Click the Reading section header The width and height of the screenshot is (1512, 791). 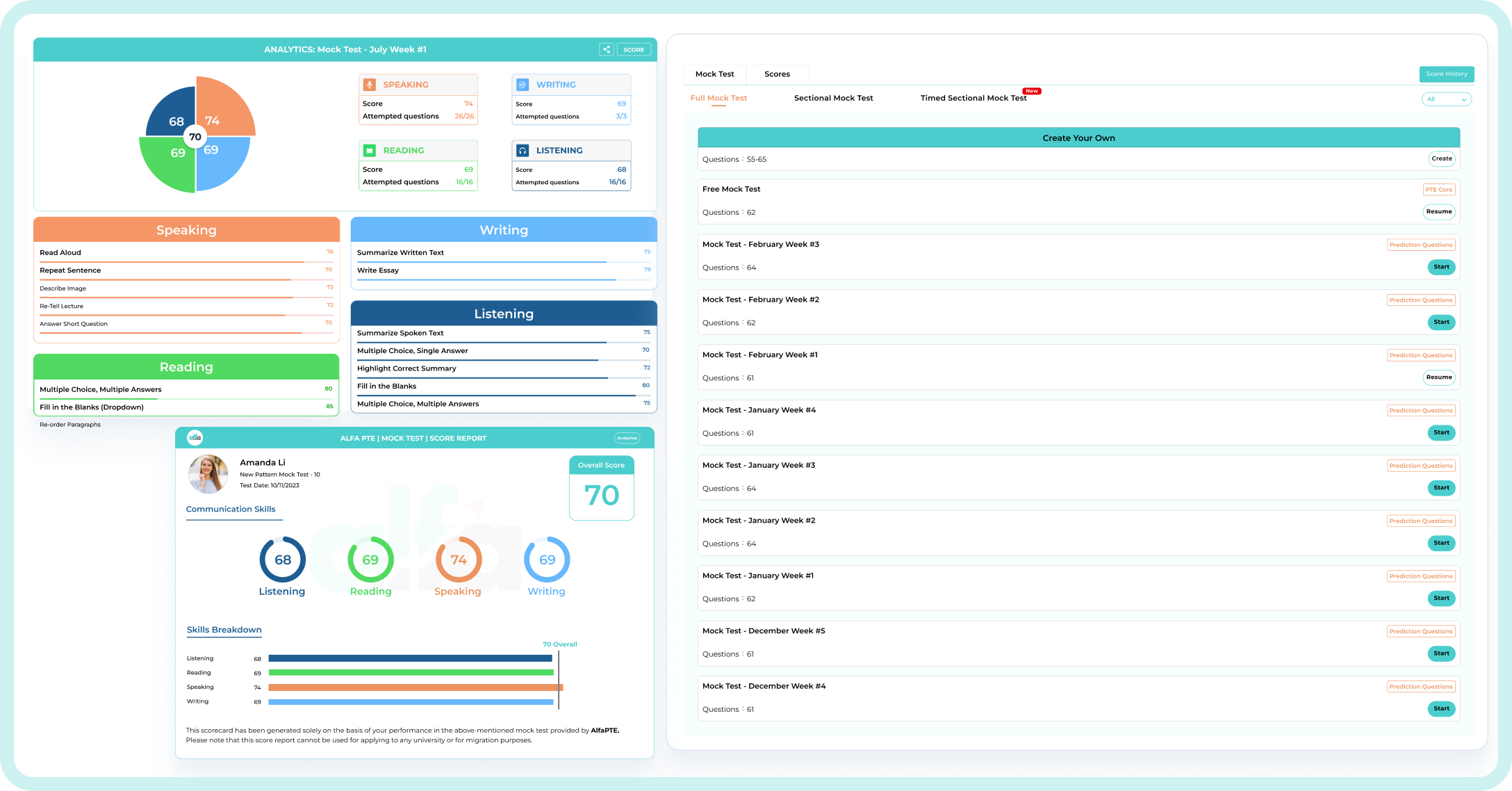(186, 367)
